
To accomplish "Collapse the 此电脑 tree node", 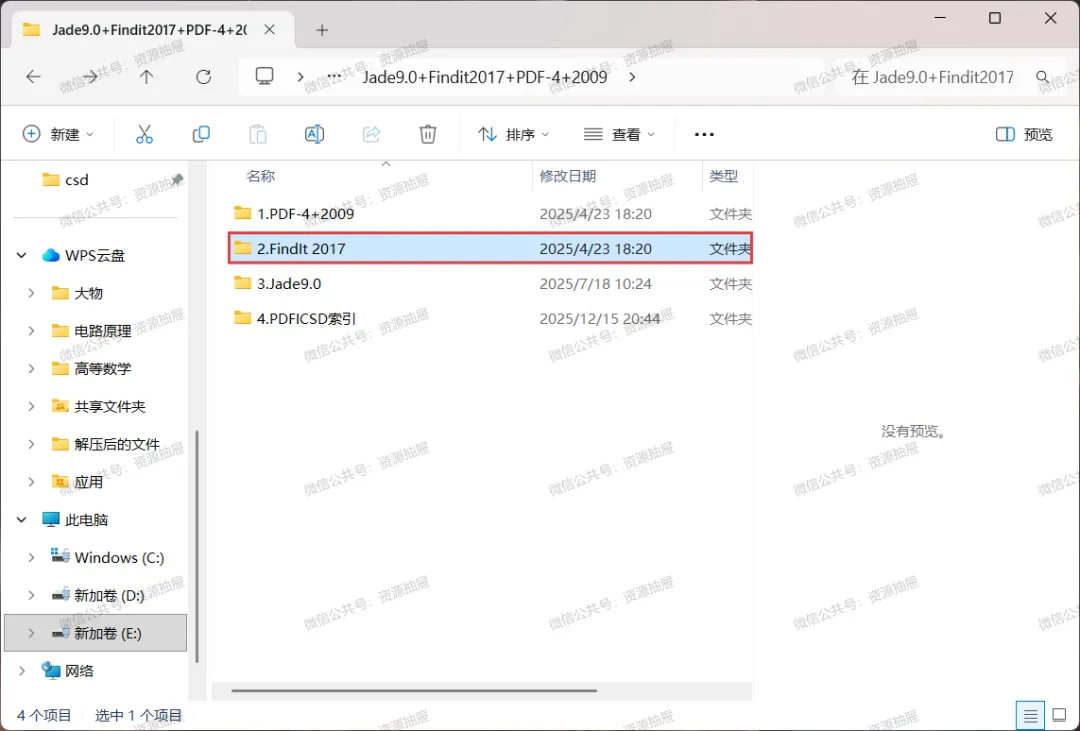I will pos(21,520).
